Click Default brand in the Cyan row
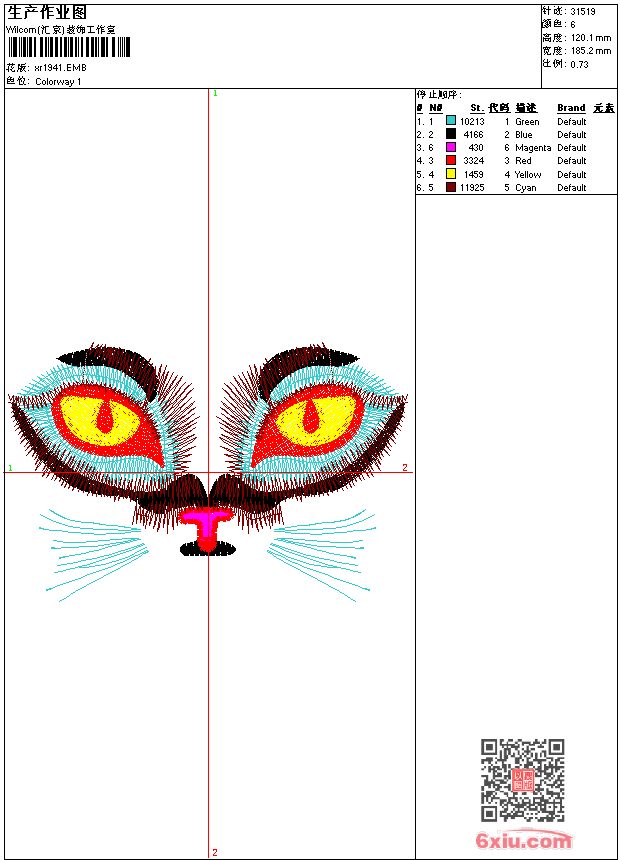620x860 pixels. click(572, 188)
